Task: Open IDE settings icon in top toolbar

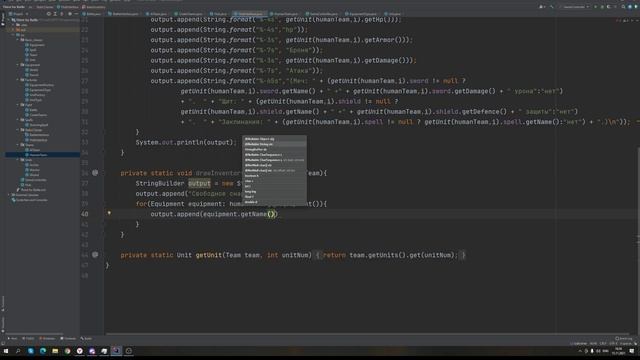Action: click(630, 7)
